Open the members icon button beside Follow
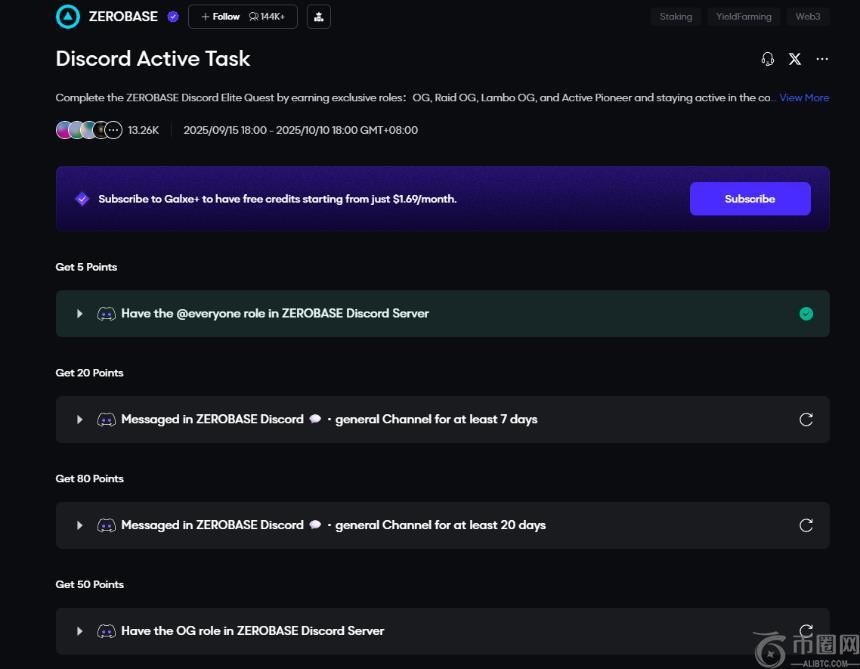 318,17
